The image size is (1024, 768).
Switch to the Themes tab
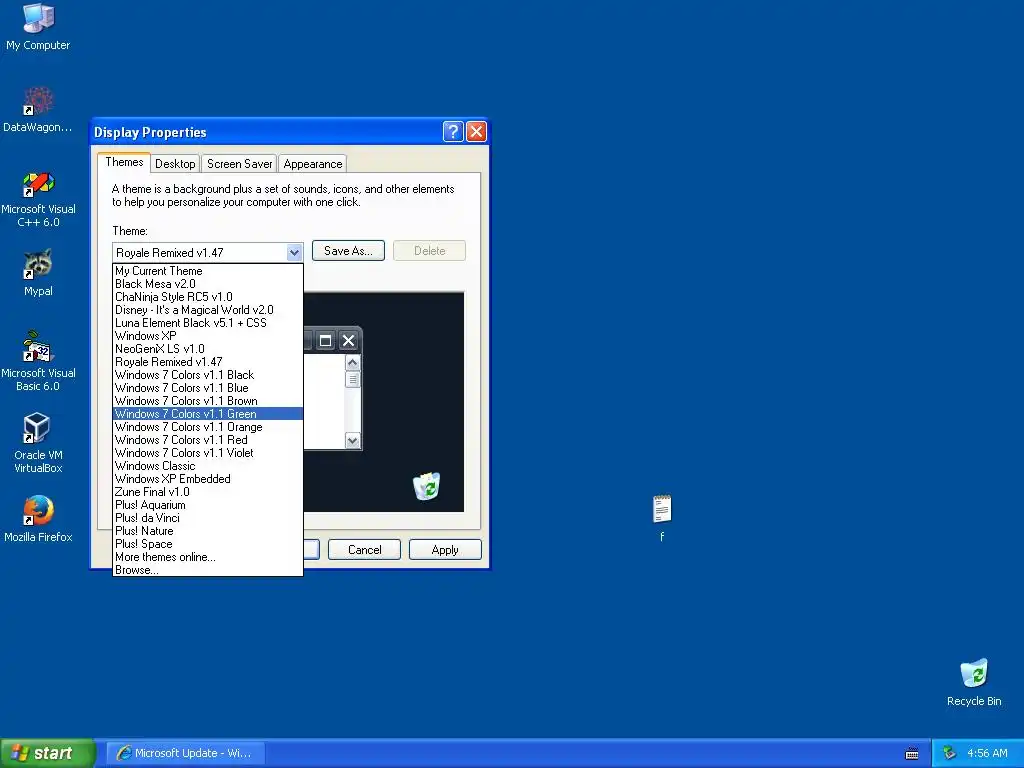(x=124, y=162)
